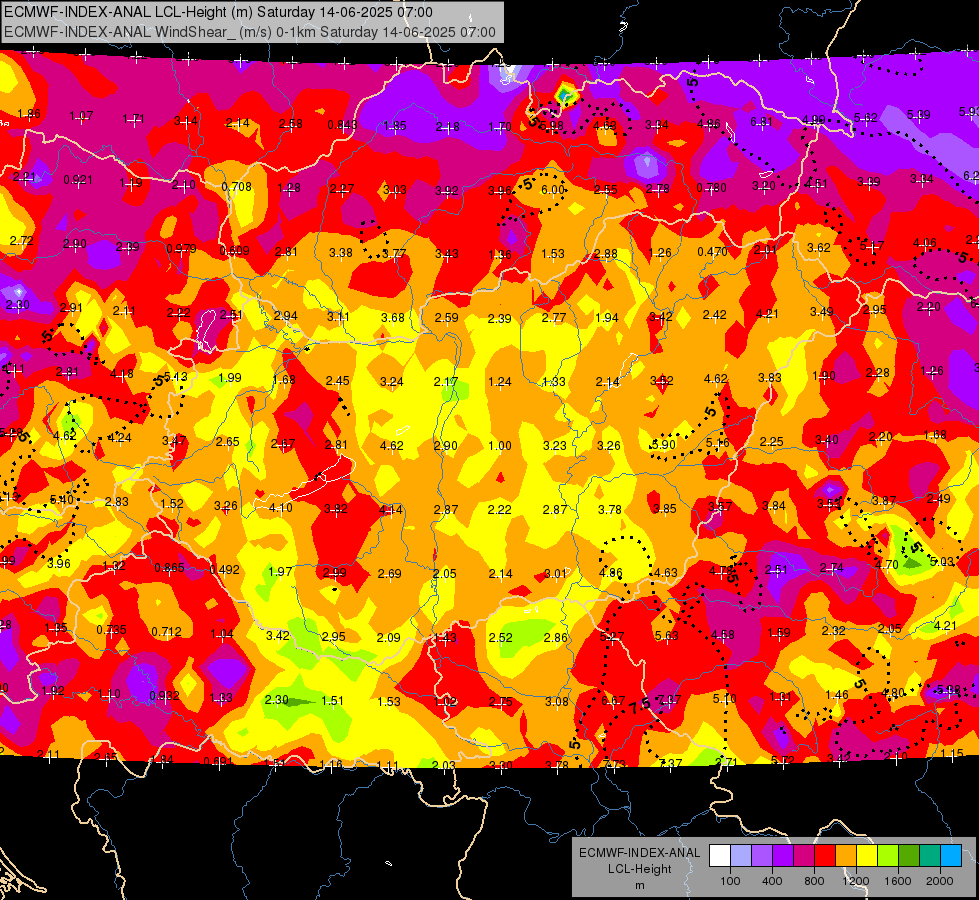This screenshot has height=900, width=979.
Task: Click the WindShear 0-1km title line
Action: tap(250, 32)
